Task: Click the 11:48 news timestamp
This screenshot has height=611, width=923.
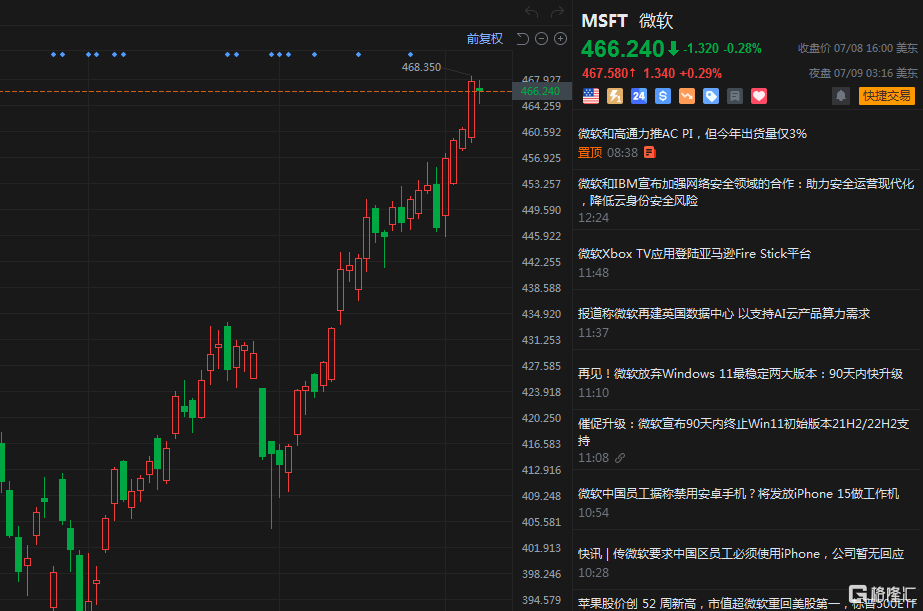Action: [593, 273]
